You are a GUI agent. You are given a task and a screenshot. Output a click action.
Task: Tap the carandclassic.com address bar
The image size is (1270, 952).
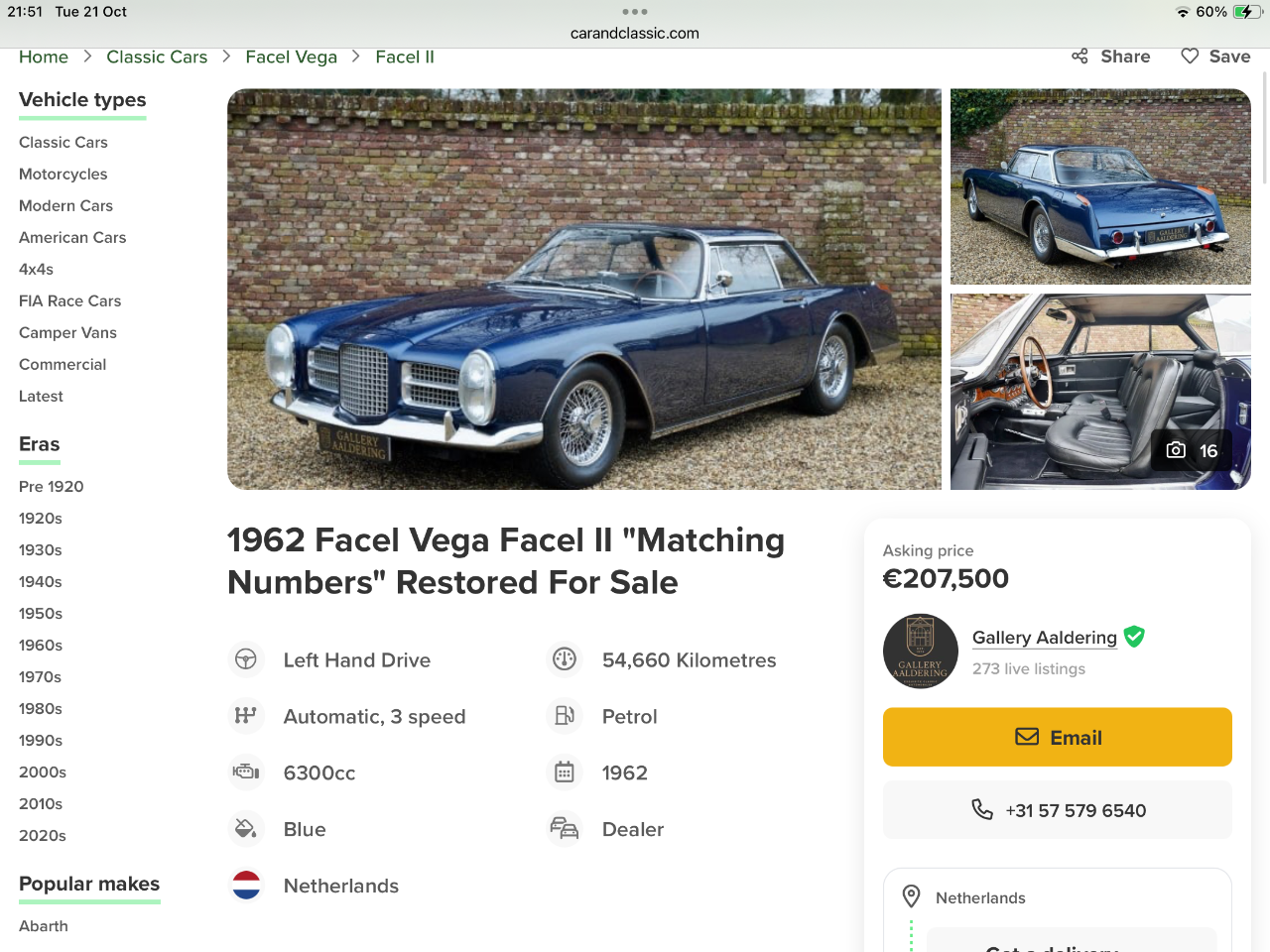(635, 34)
